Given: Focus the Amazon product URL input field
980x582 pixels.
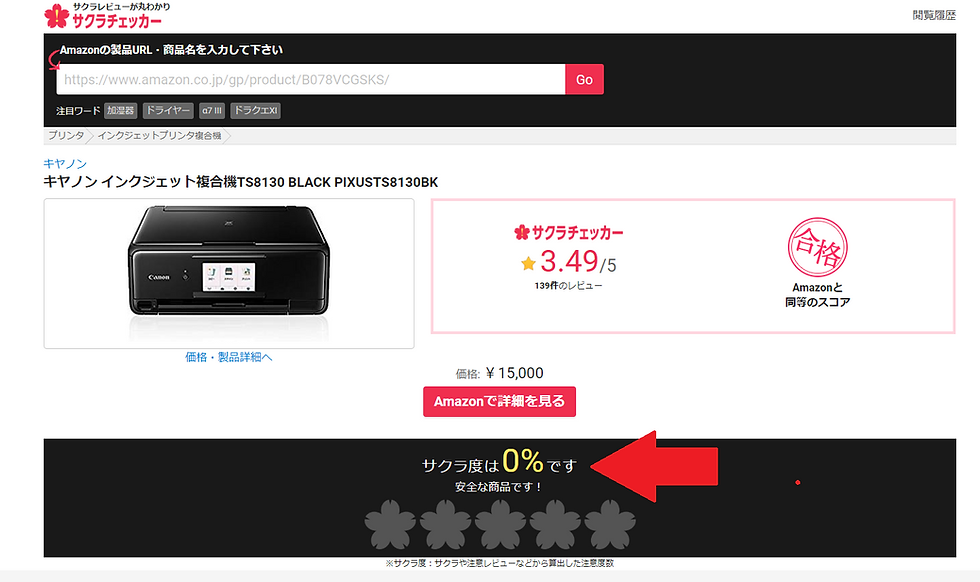Looking at the screenshot, I should pos(311,79).
